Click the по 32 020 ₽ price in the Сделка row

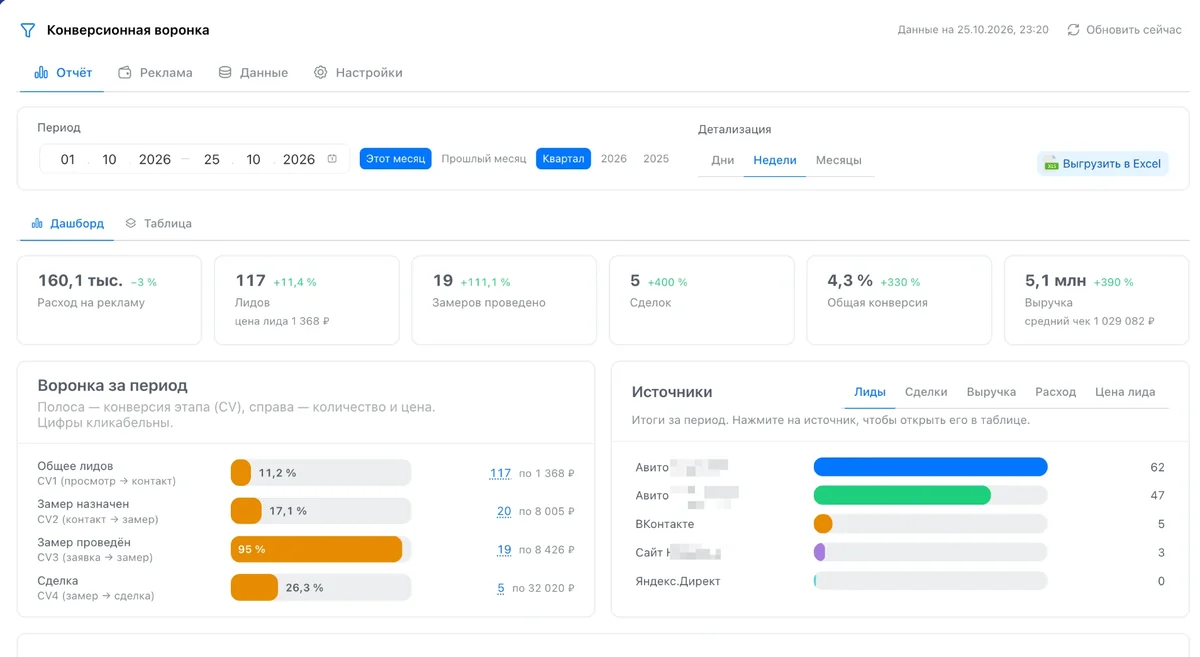[543, 588]
